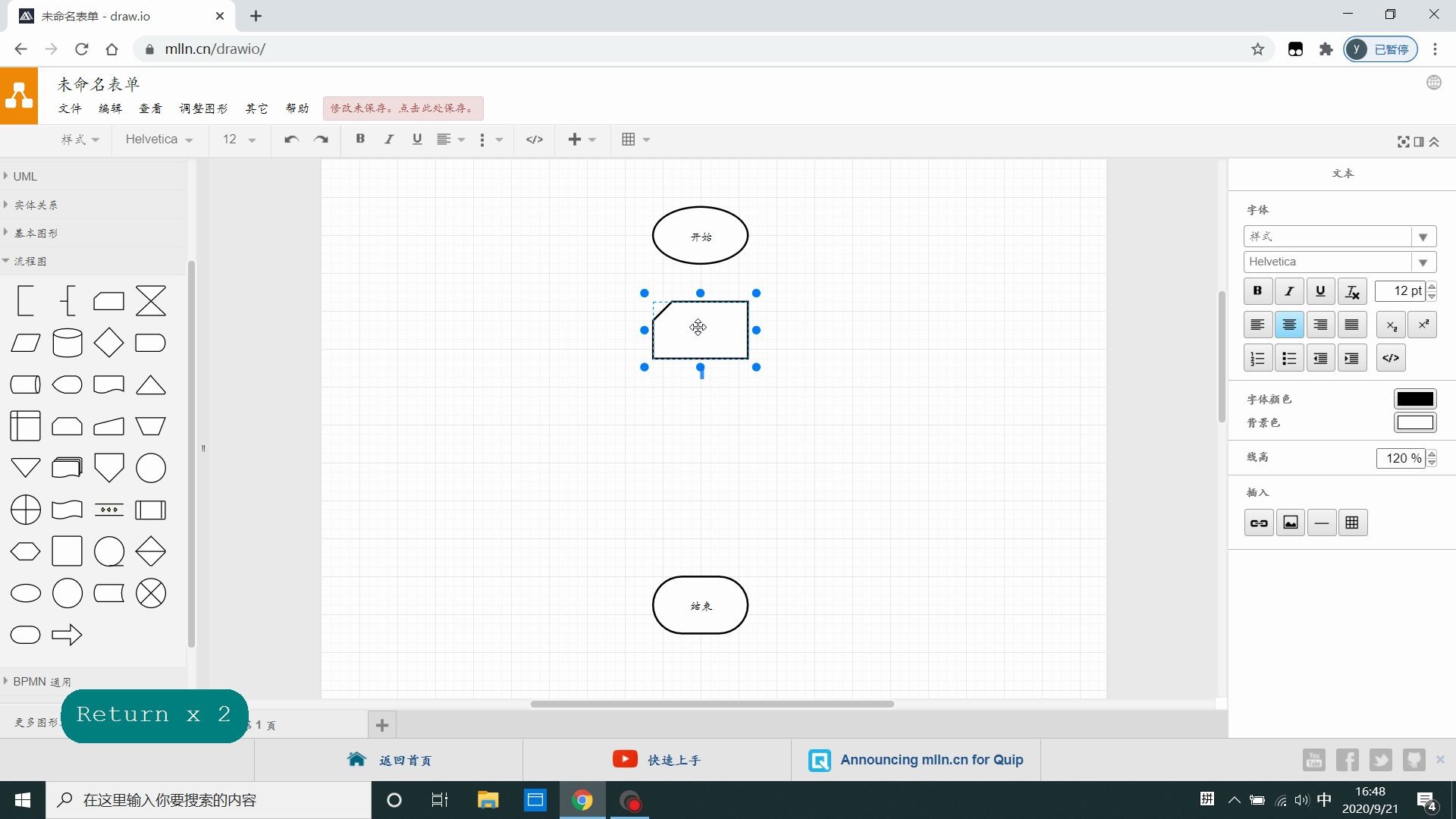The width and height of the screenshot is (1456, 819).
Task: Expand the UML shape category
Action: click(x=24, y=176)
